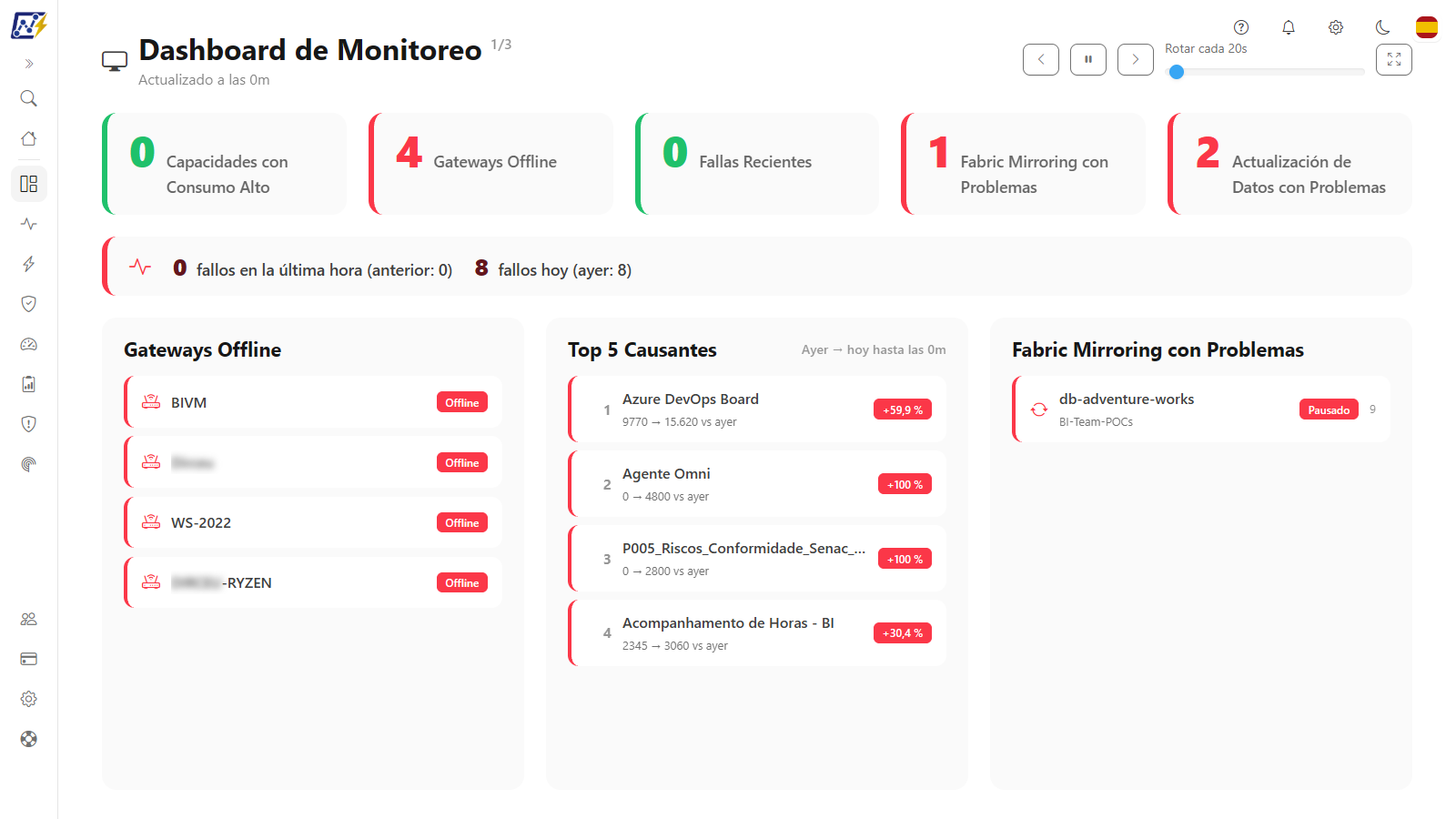This screenshot has height=819, width=1456.
Task: Open Capacidades con Consumo Alto card
Action: coord(224,164)
